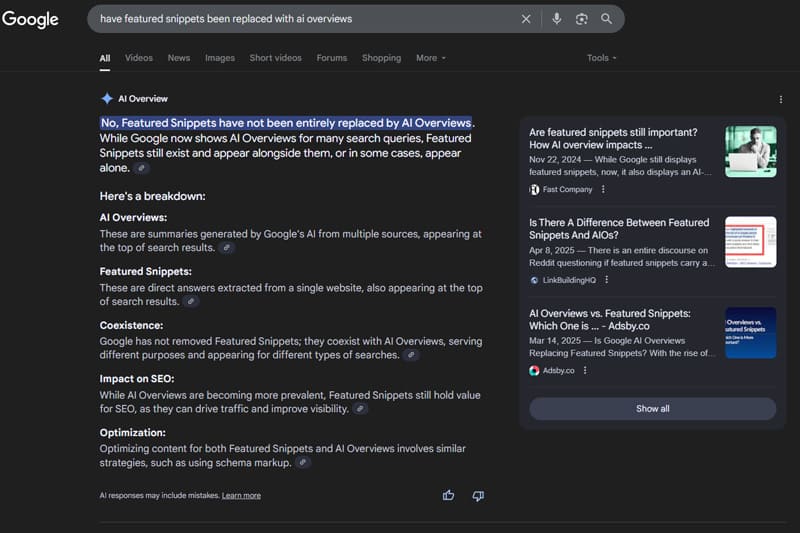Click the 'Impact on SEO:' subheading
The width and height of the screenshot is (800, 533).
(x=137, y=379)
